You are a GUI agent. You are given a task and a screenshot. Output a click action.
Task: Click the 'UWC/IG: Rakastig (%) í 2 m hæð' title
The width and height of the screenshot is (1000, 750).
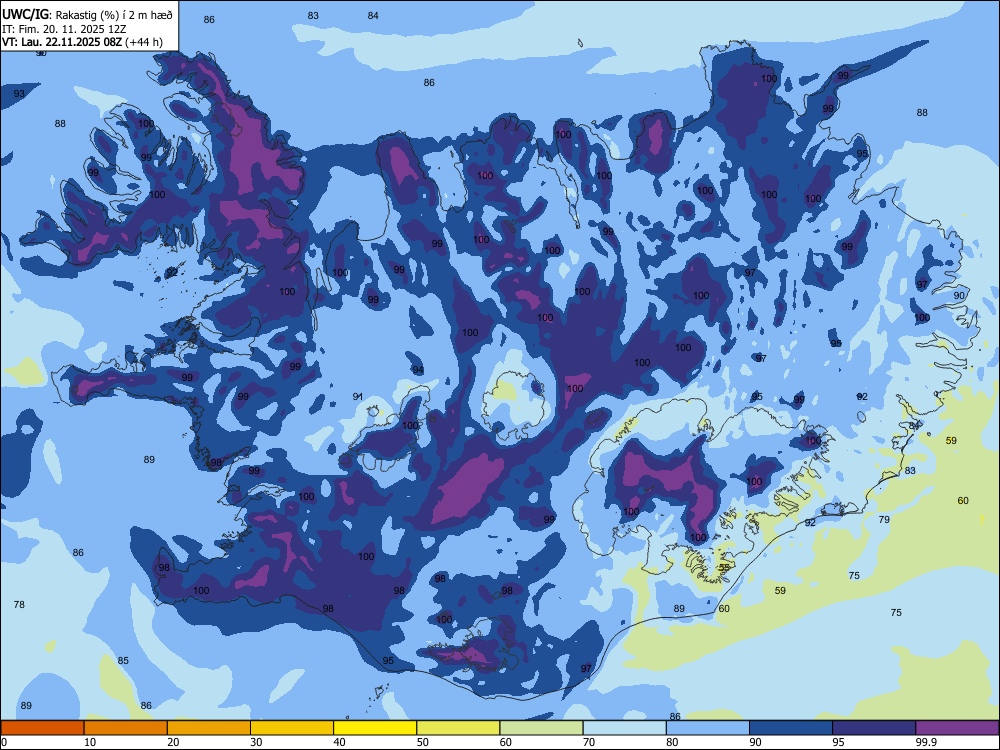[x=87, y=14]
